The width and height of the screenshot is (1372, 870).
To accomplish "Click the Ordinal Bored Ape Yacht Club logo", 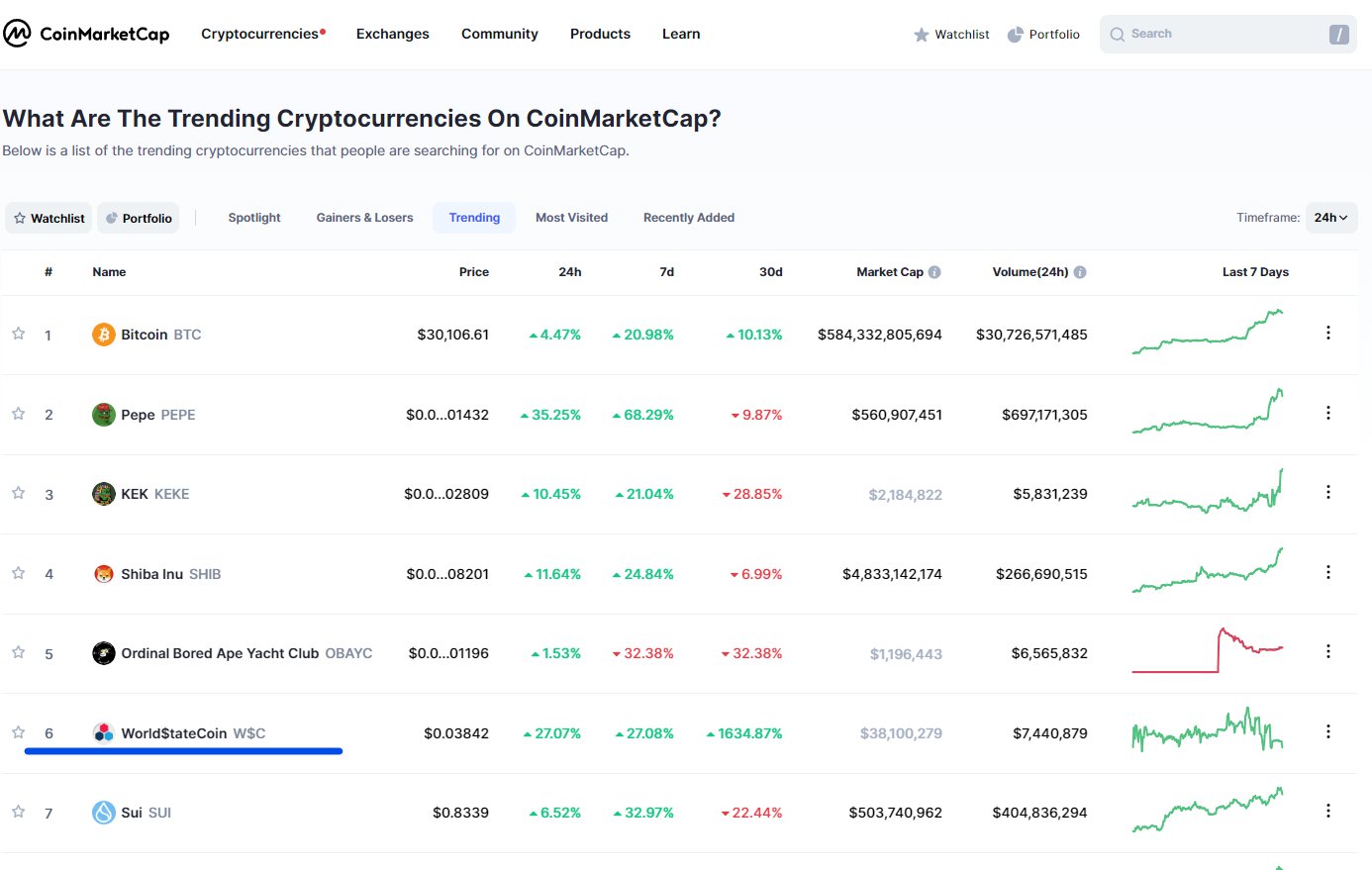I will point(104,653).
